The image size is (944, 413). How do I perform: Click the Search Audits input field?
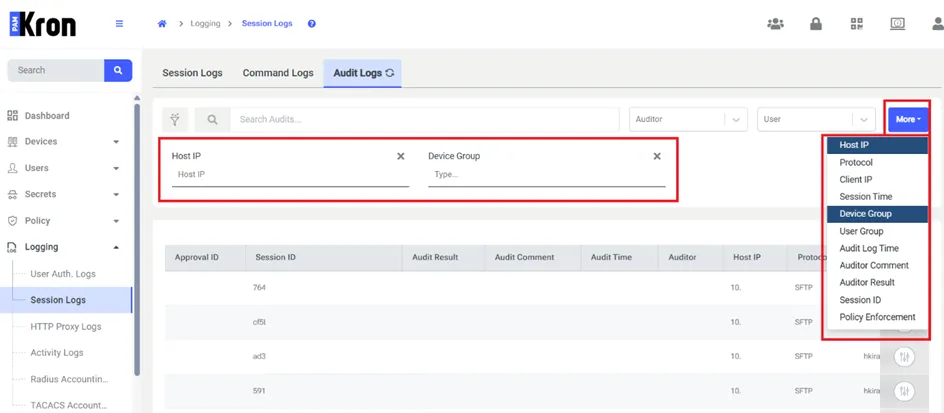424,119
